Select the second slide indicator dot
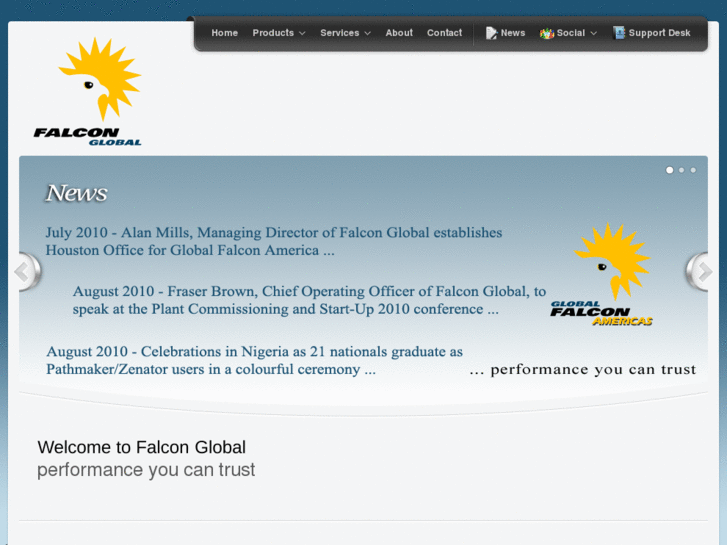This screenshot has width=727, height=545. click(x=682, y=170)
